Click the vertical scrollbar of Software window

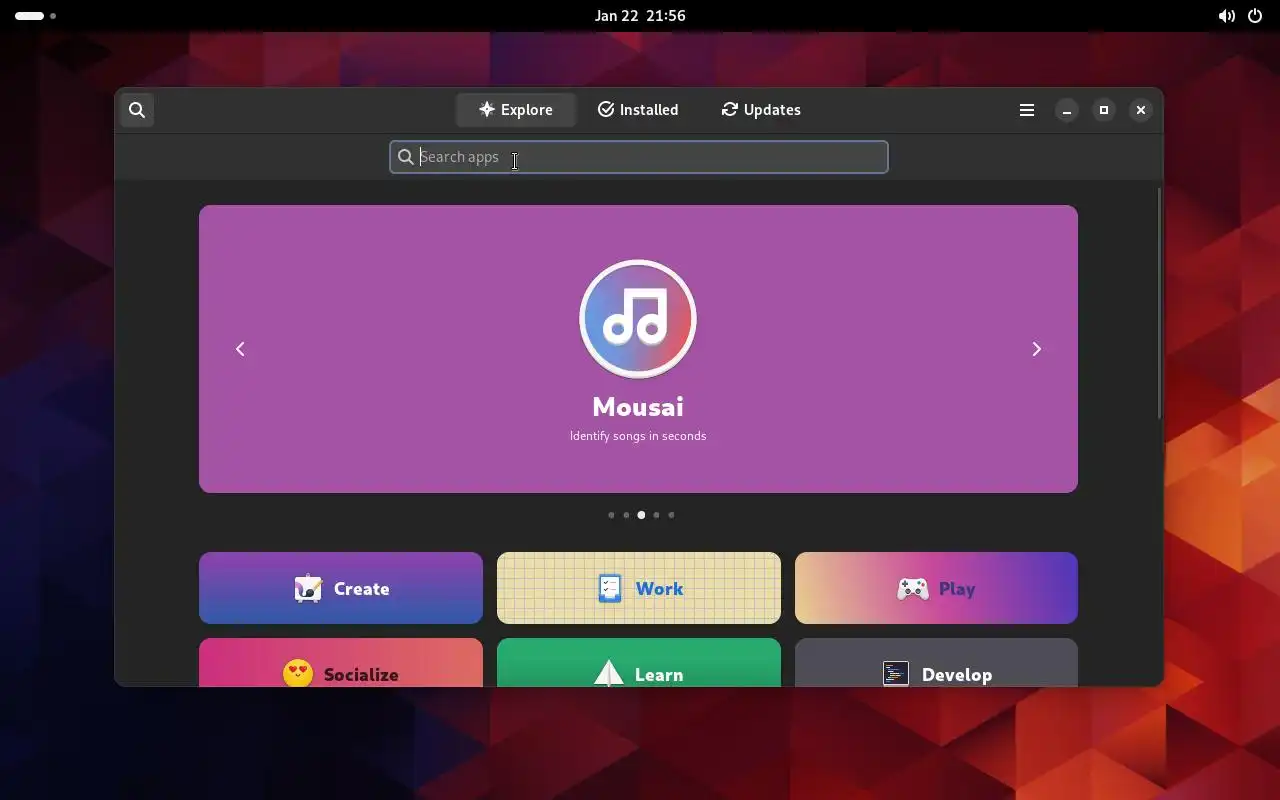click(x=1159, y=303)
